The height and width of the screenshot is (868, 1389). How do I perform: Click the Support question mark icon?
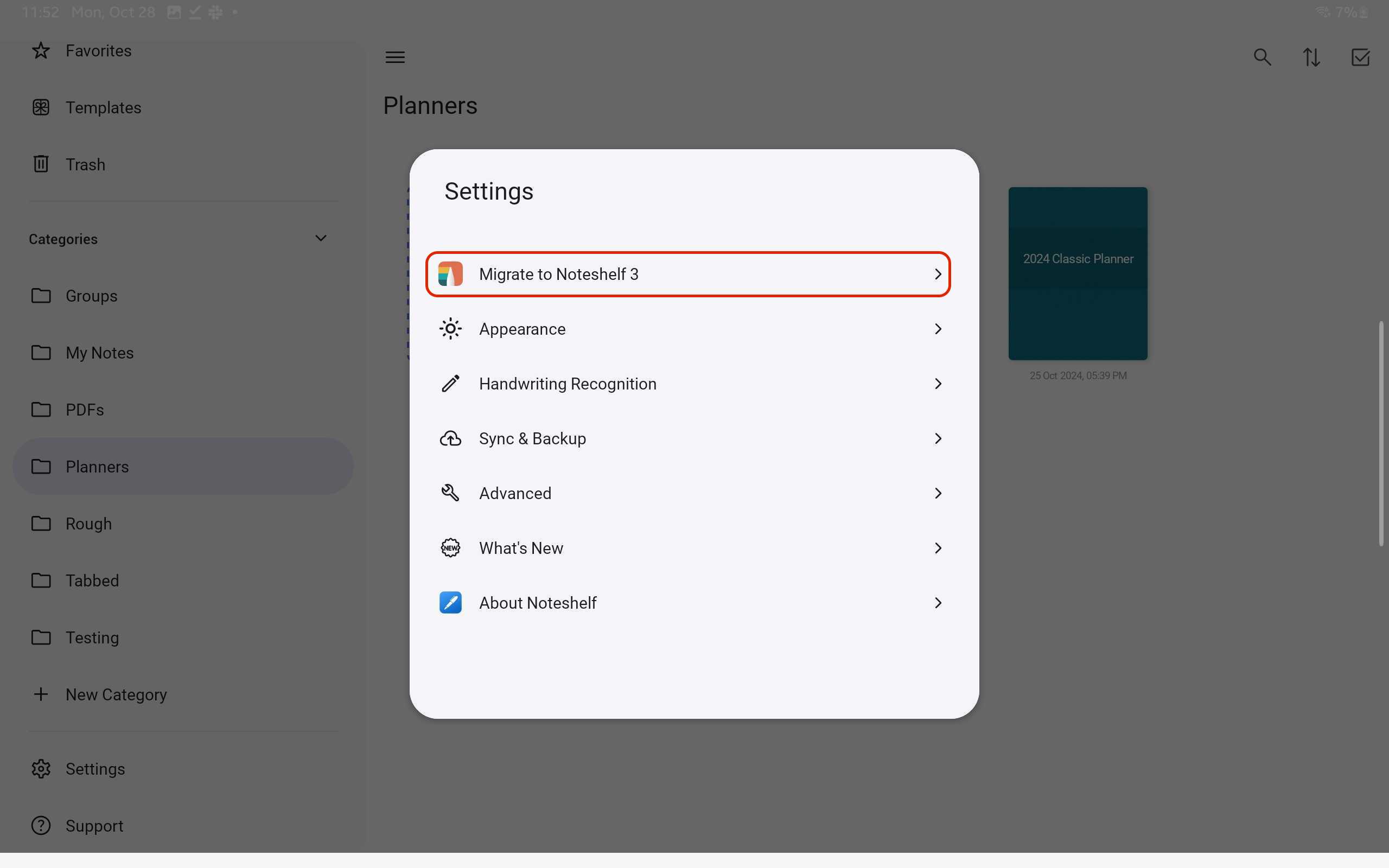coord(41,826)
